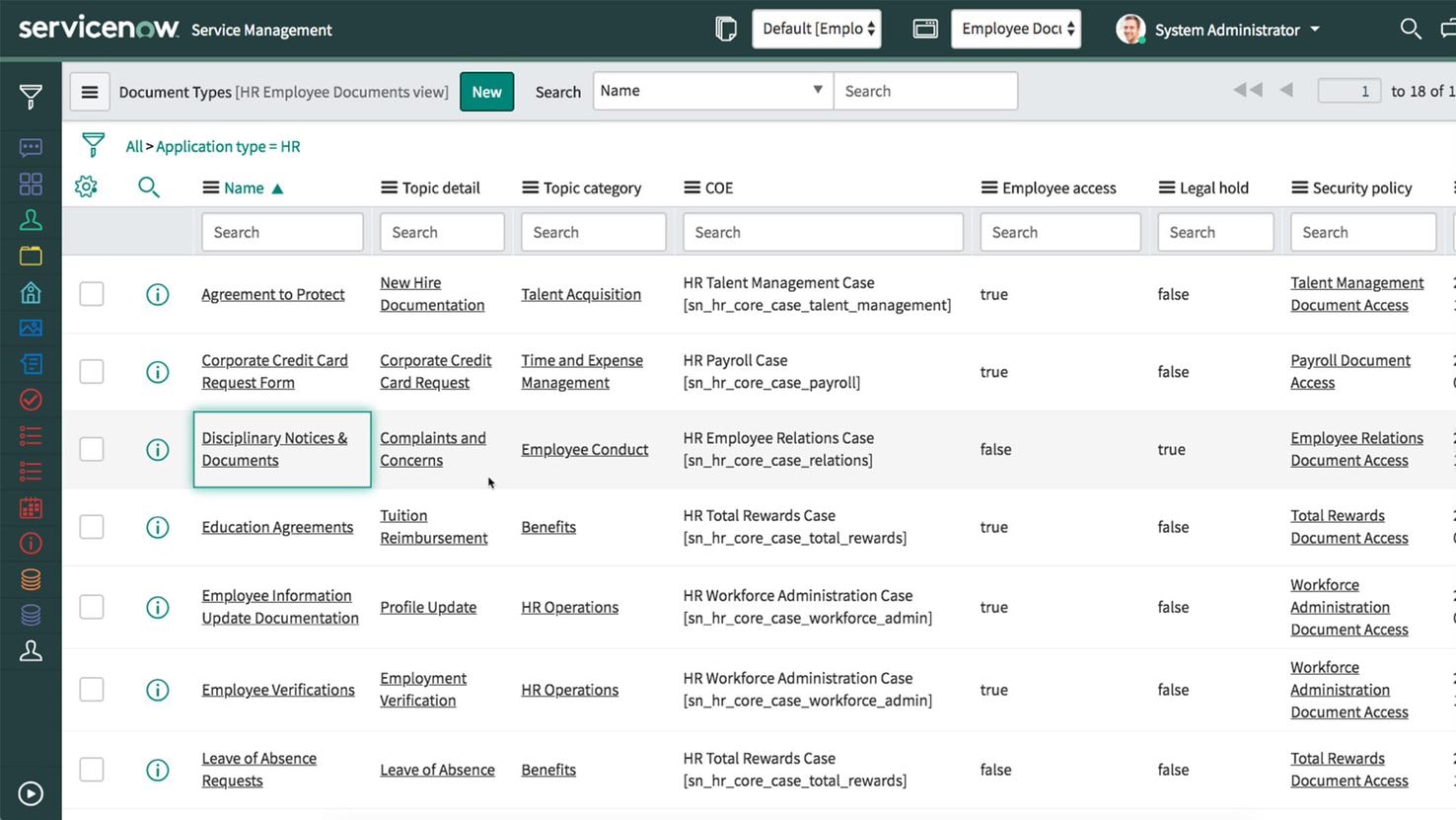1456x820 pixels.
Task: Click the sidebar navigator filter icon
Action: (x=31, y=97)
